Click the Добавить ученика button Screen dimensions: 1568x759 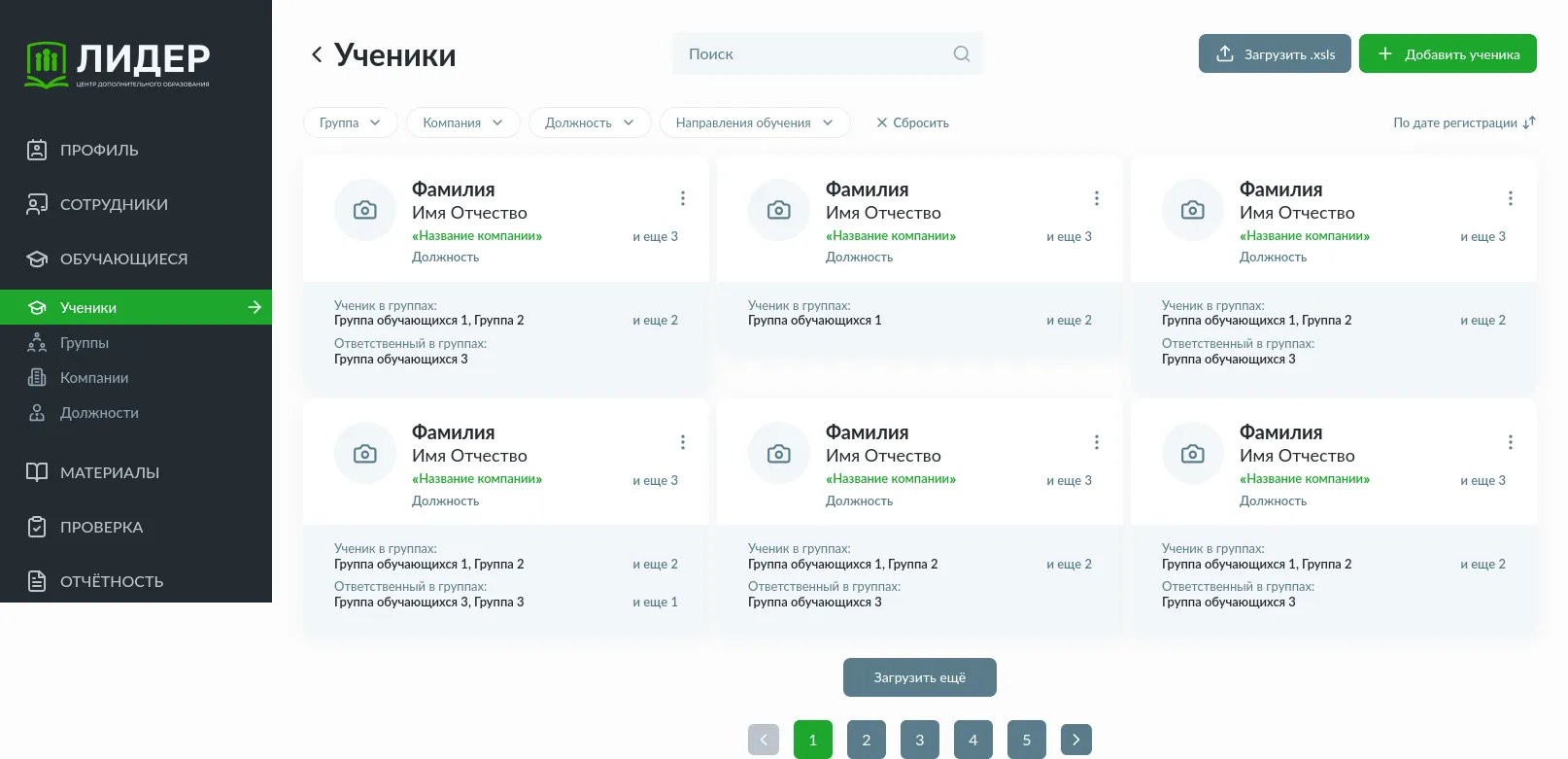1448,53
